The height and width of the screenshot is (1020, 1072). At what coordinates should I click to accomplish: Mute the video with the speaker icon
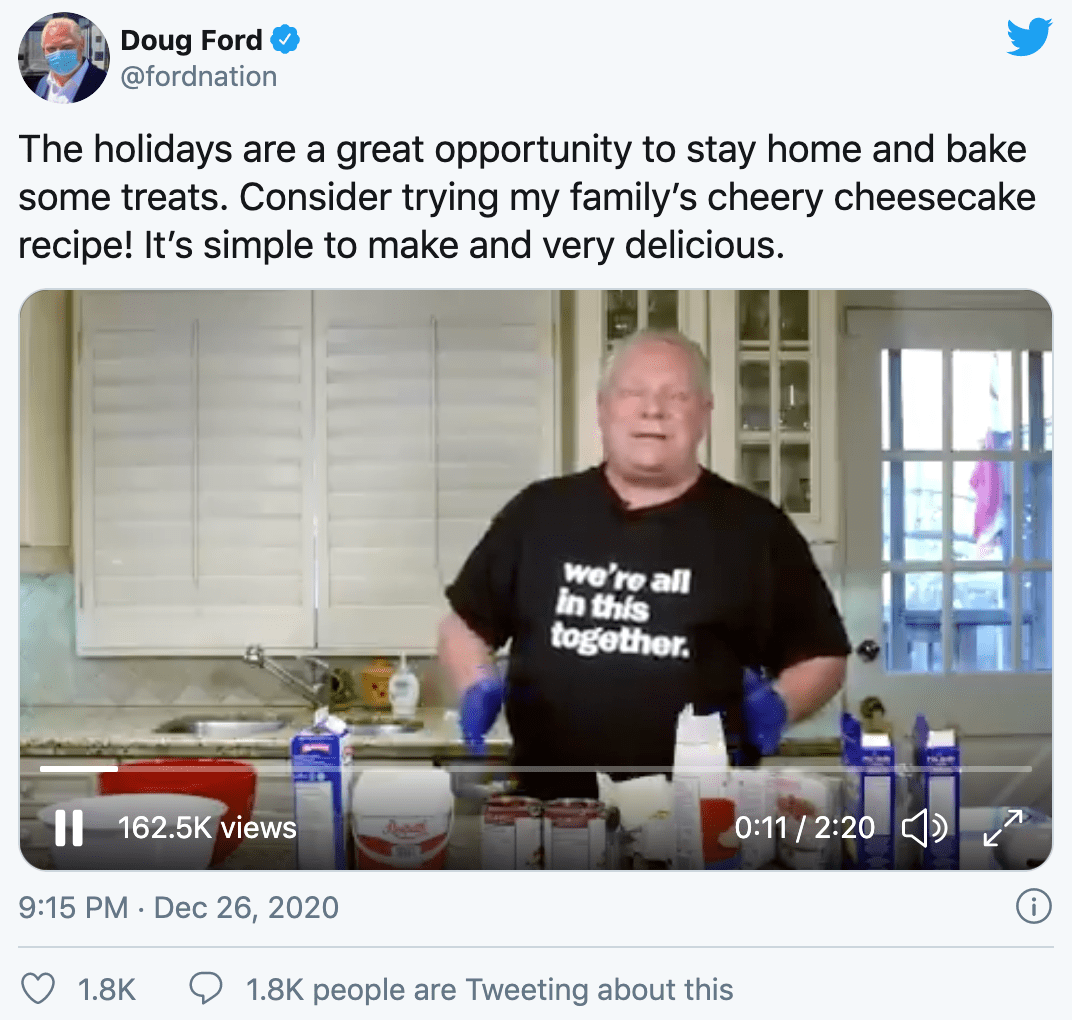pos(921,828)
